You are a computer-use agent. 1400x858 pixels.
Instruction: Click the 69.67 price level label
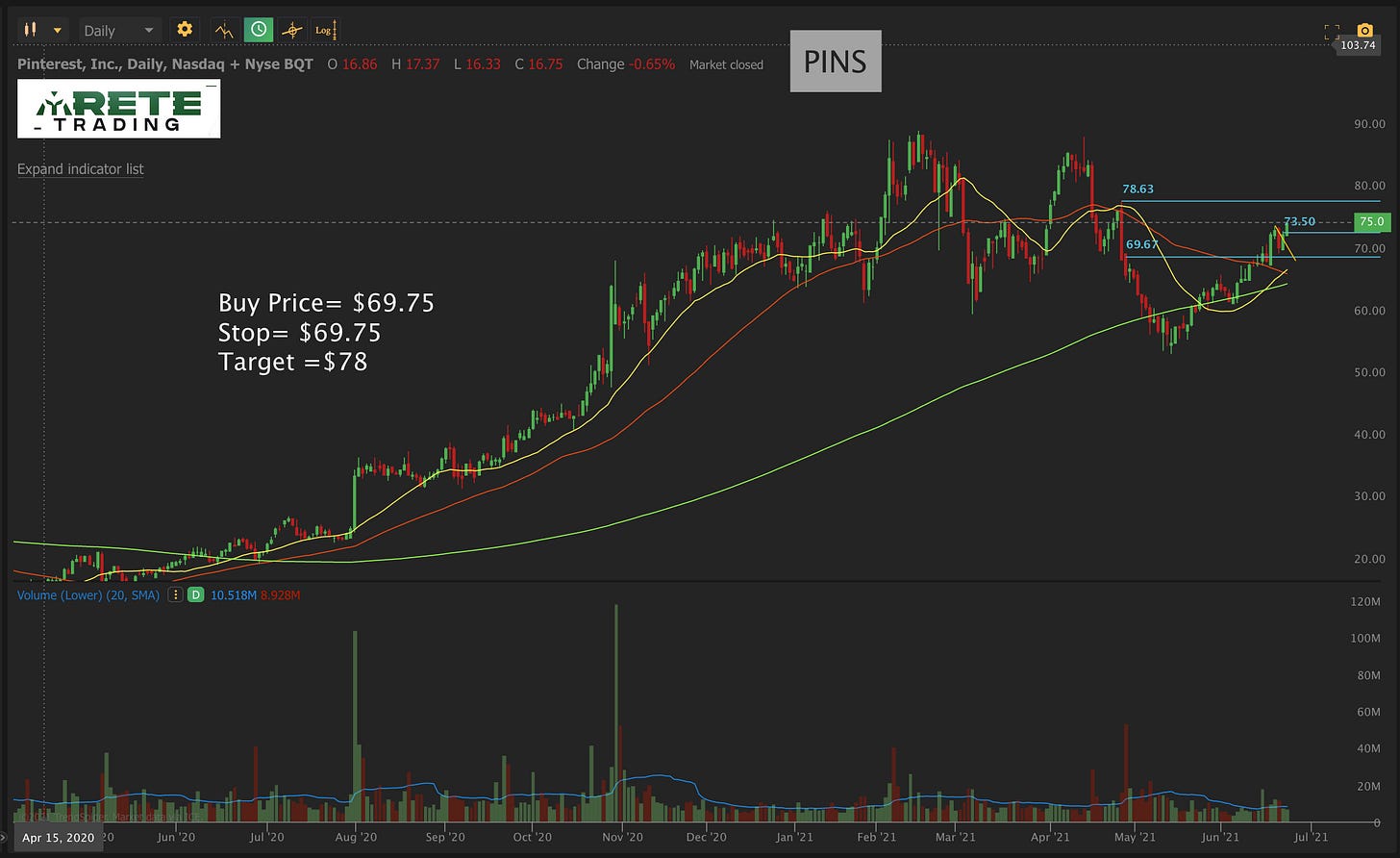tap(1141, 244)
